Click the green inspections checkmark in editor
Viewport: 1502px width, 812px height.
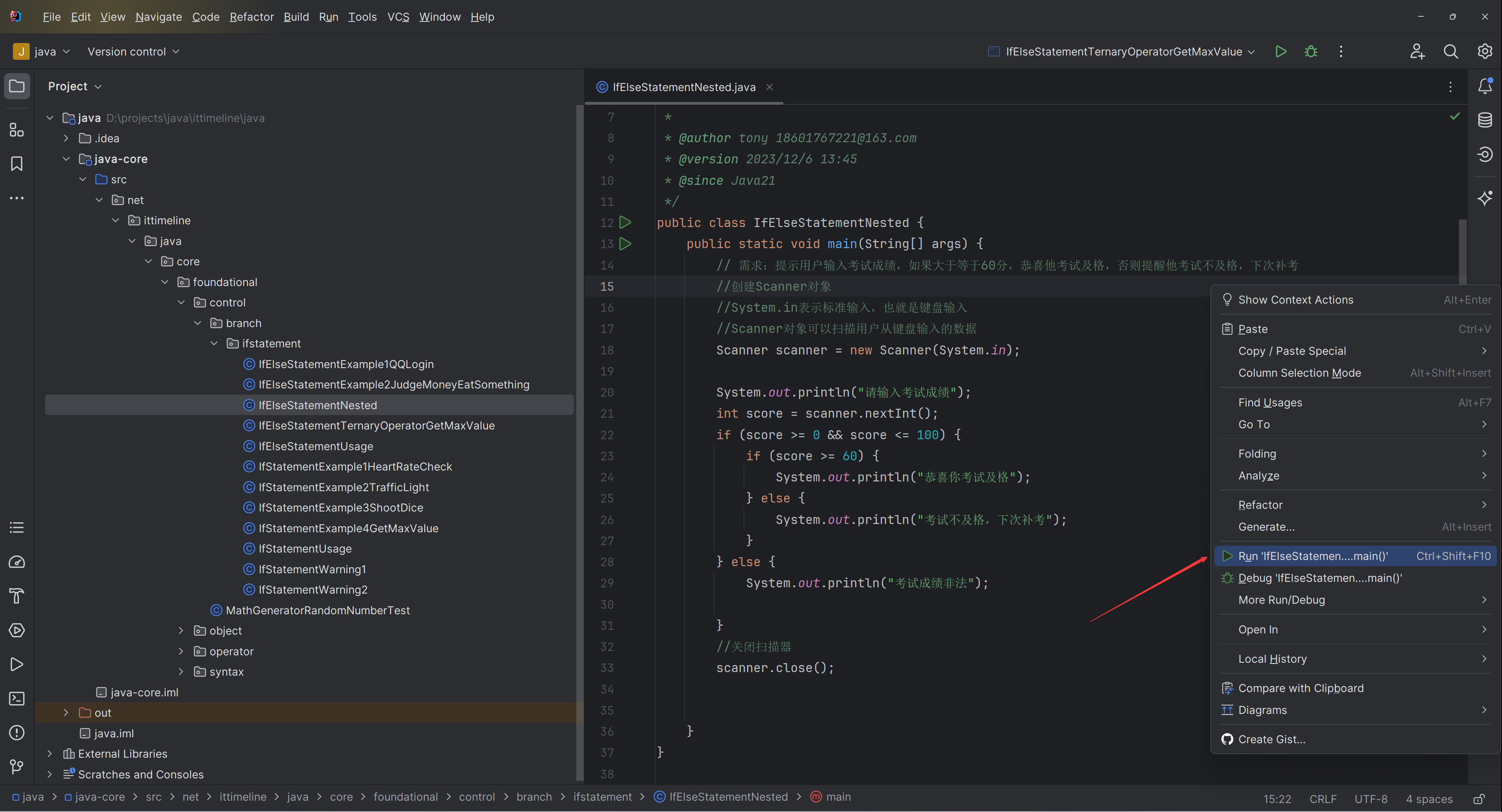click(x=1455, y=116)
